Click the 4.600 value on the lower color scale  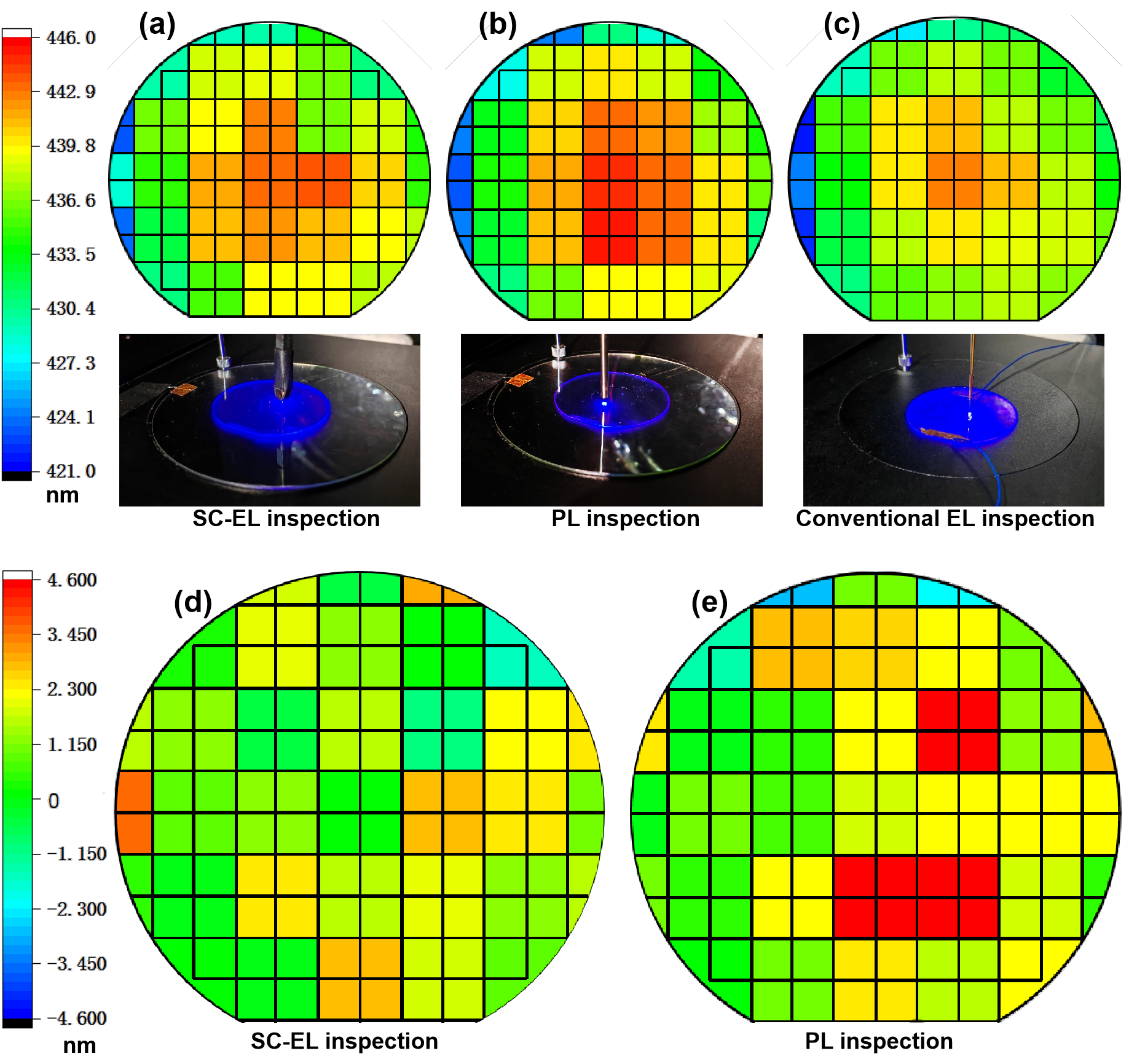tap(73, 580)
